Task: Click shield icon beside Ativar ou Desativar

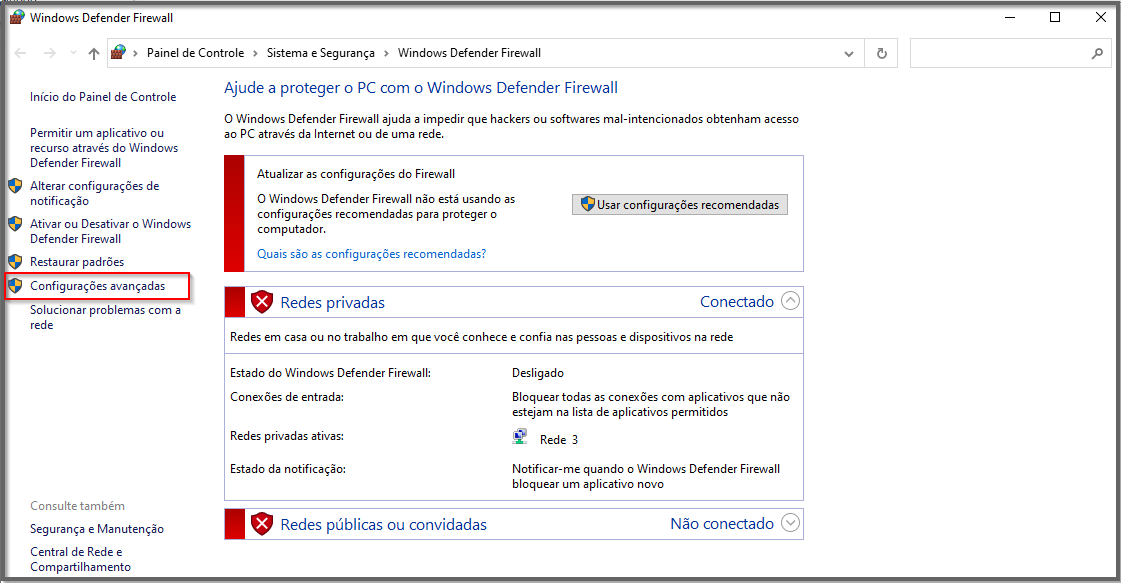Action: coord(15,224)
